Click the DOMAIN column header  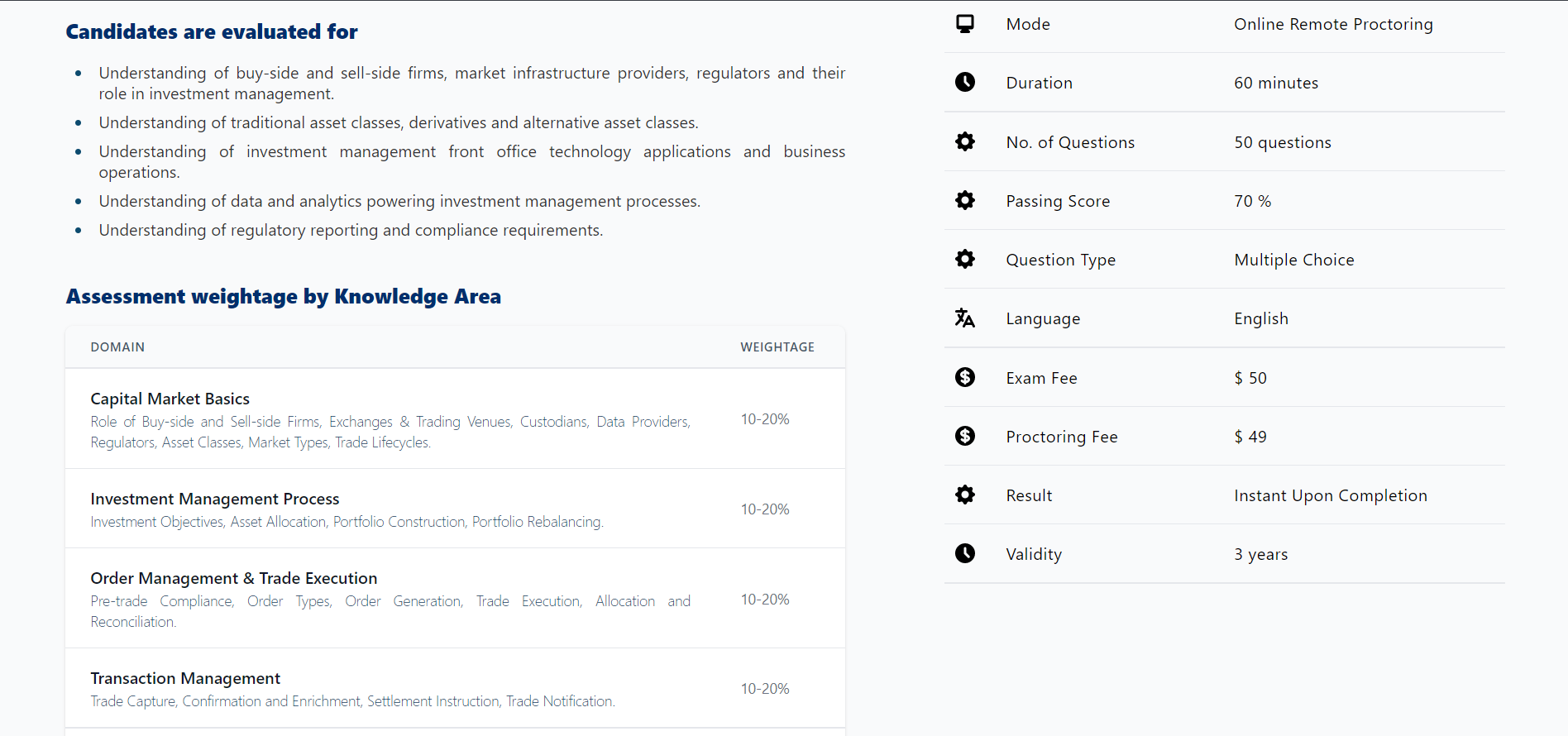click(x=117, y=347)
